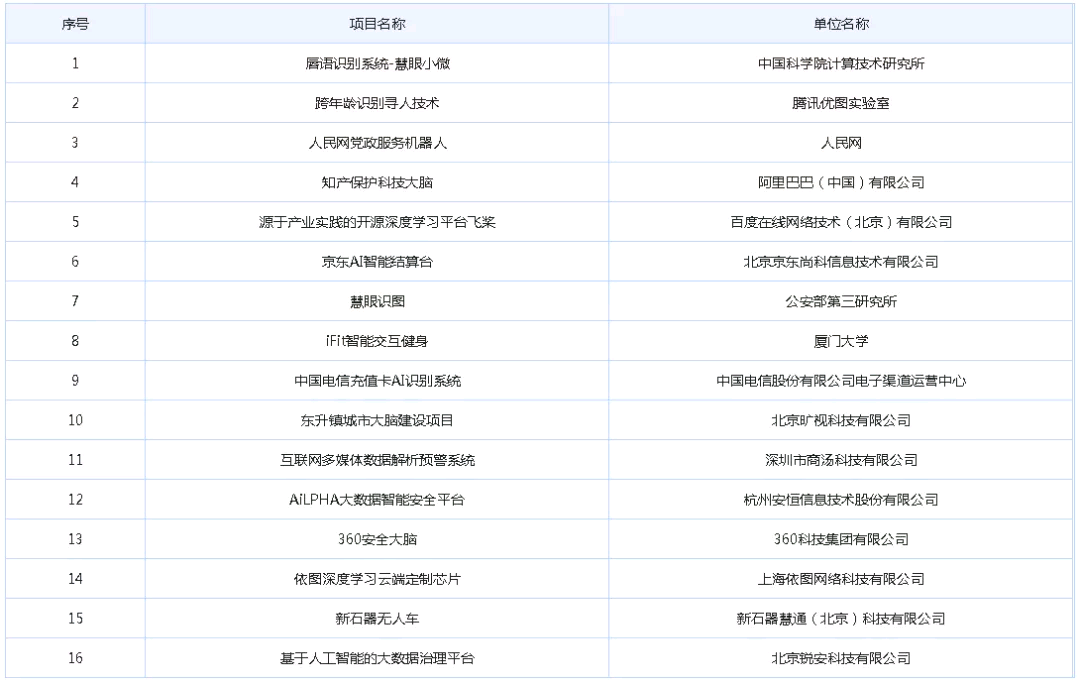Viewport: 1080px width, 684px height.
Task: Select the project 人民网党政服务机器人
Action: (377, 143)
